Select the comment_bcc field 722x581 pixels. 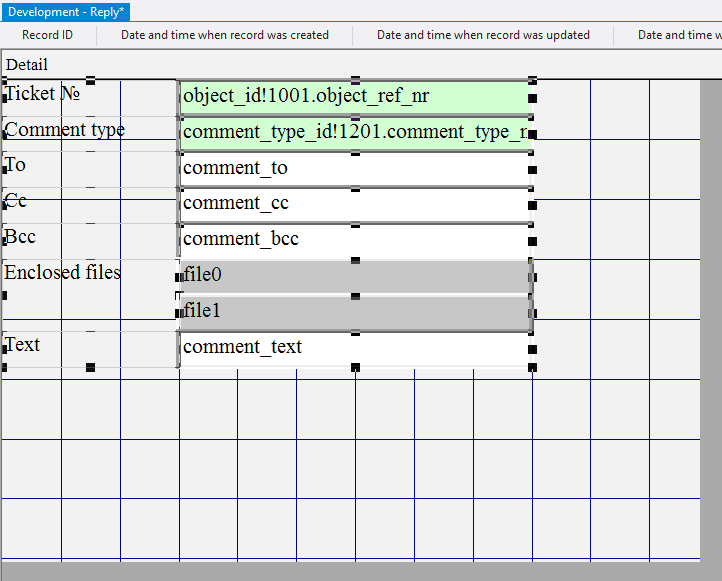tap(354, 239)
